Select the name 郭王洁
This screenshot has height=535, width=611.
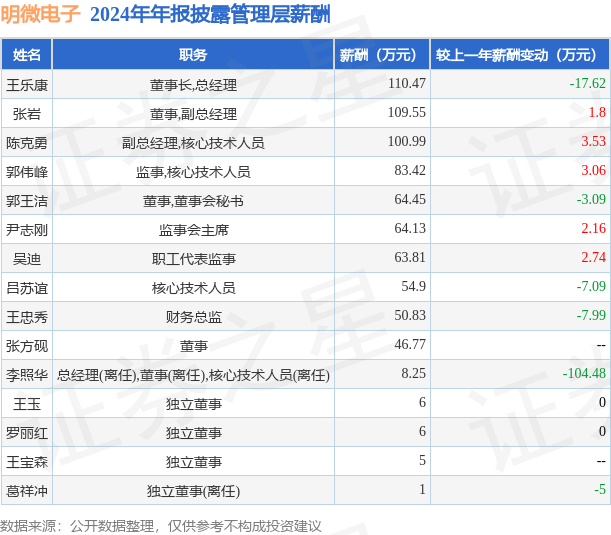(x=26, y=201)
